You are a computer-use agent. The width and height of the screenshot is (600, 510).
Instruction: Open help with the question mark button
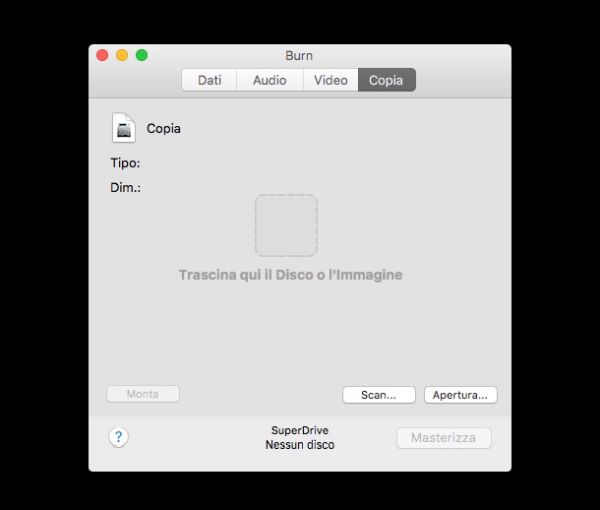tap(118, 437)
